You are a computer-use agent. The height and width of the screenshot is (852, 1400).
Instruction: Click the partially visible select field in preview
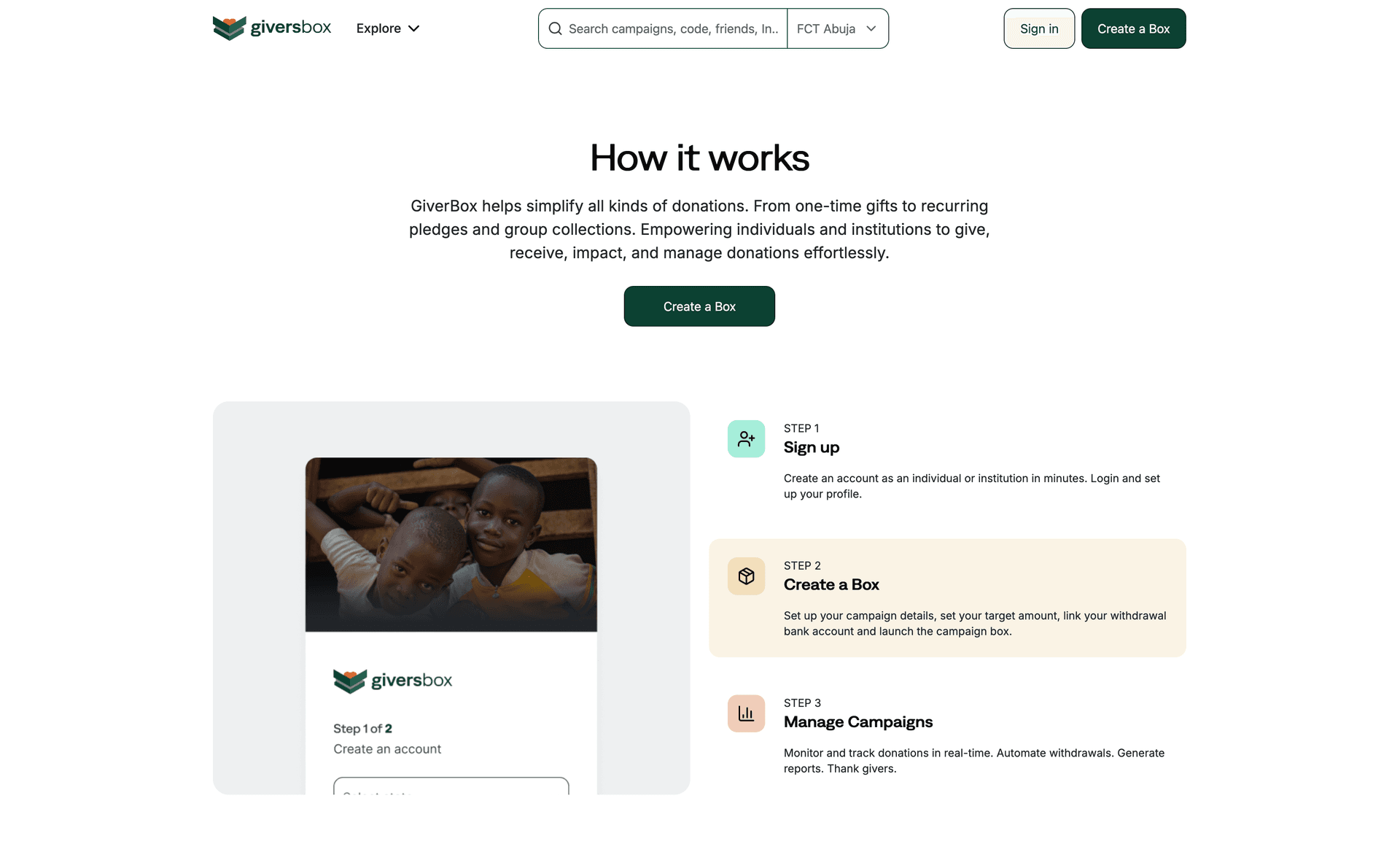click(451, 786)
